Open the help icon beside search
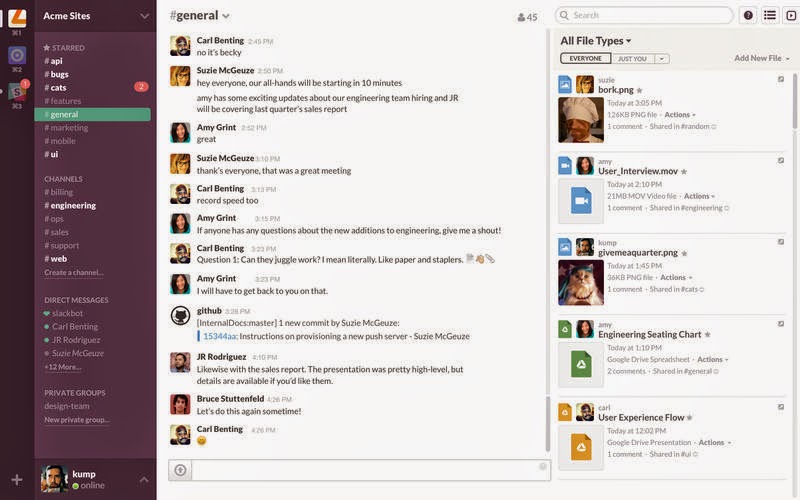Viewport: 800px width, 500px height. tap(748, 15)
